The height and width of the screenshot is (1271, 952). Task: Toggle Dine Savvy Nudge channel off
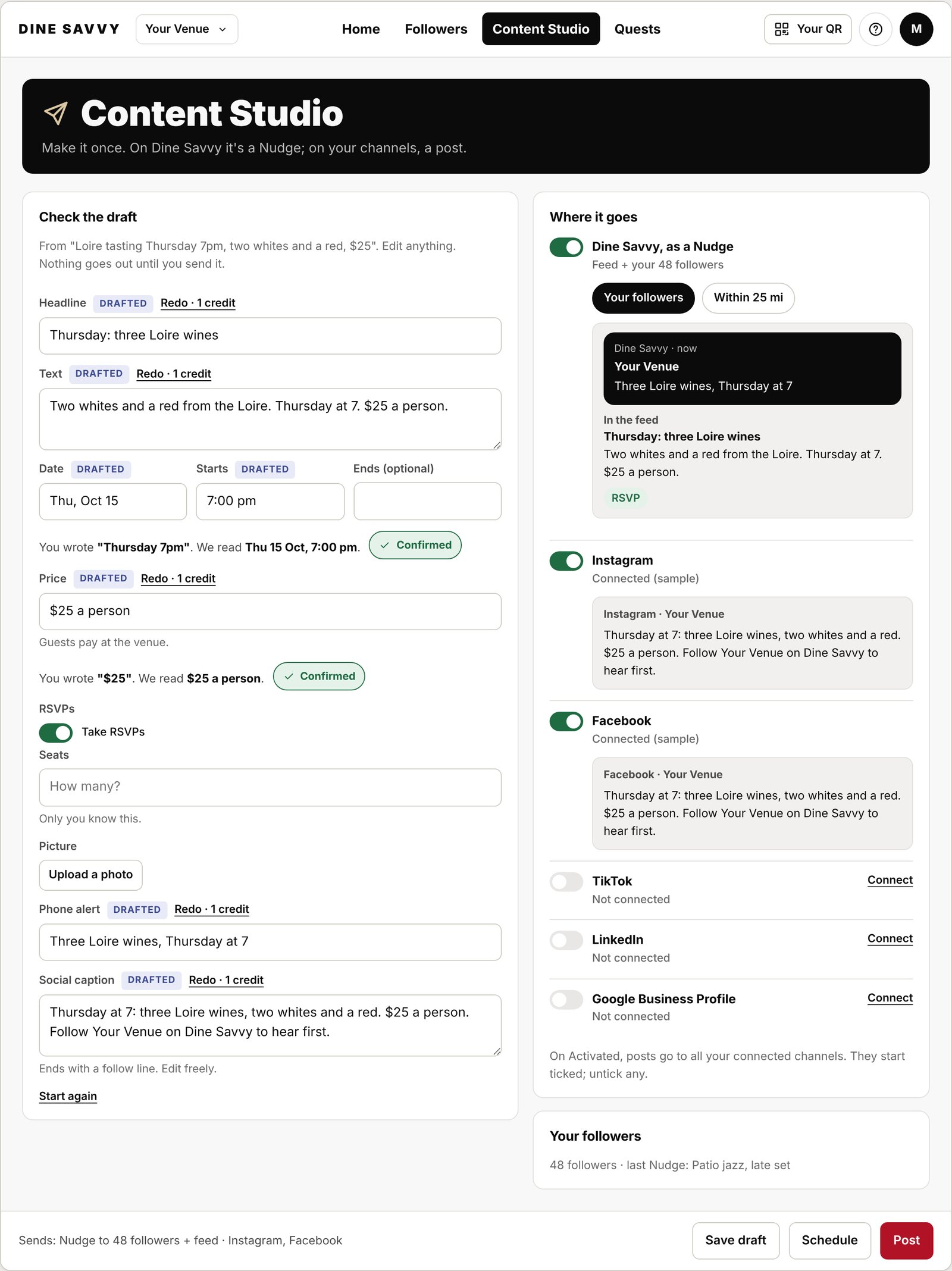[566, 247]
